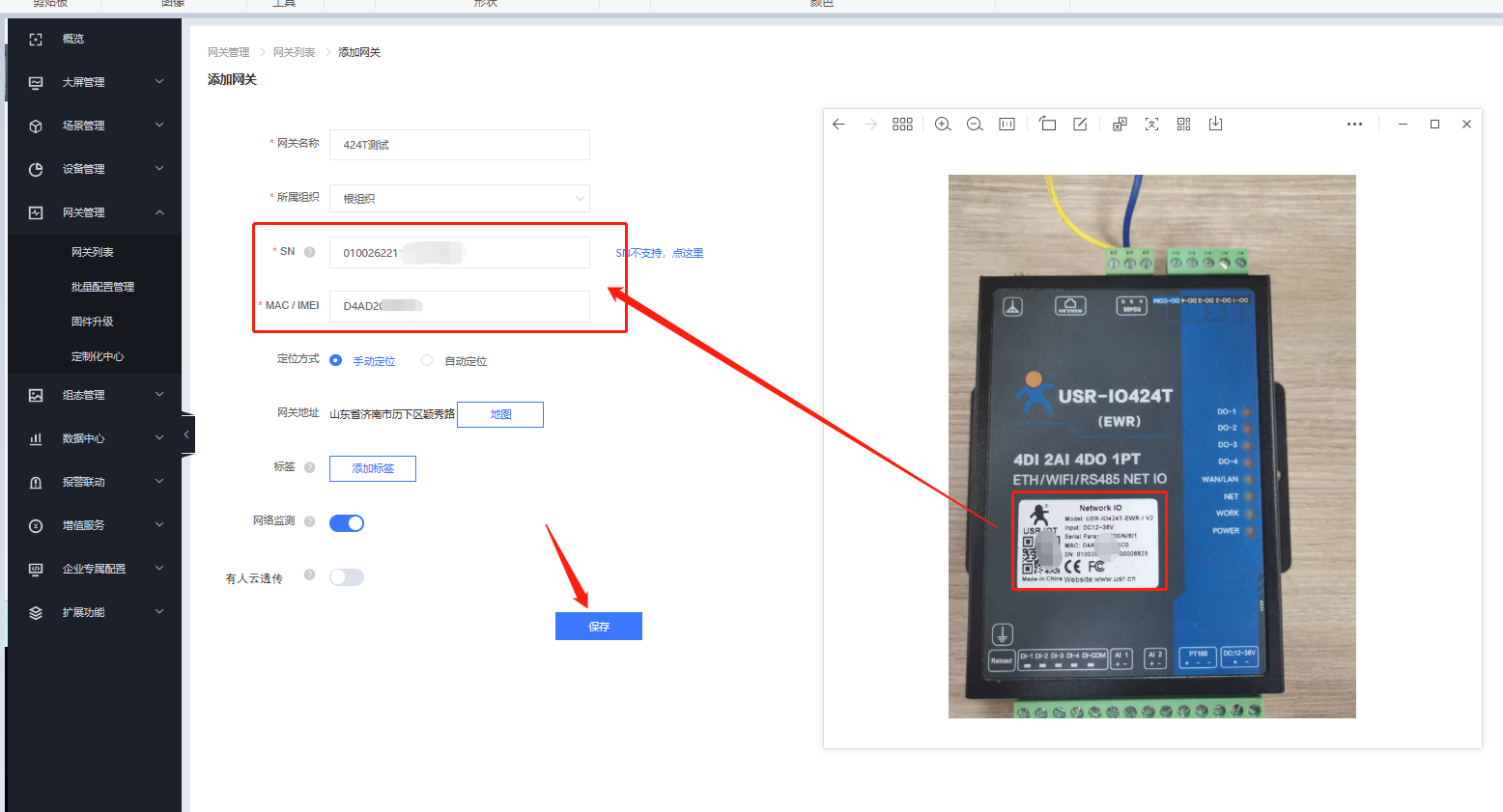1503x812 pixels.
Task: Click the help icon beside 标签 label
Action: [x=310, y=467]
